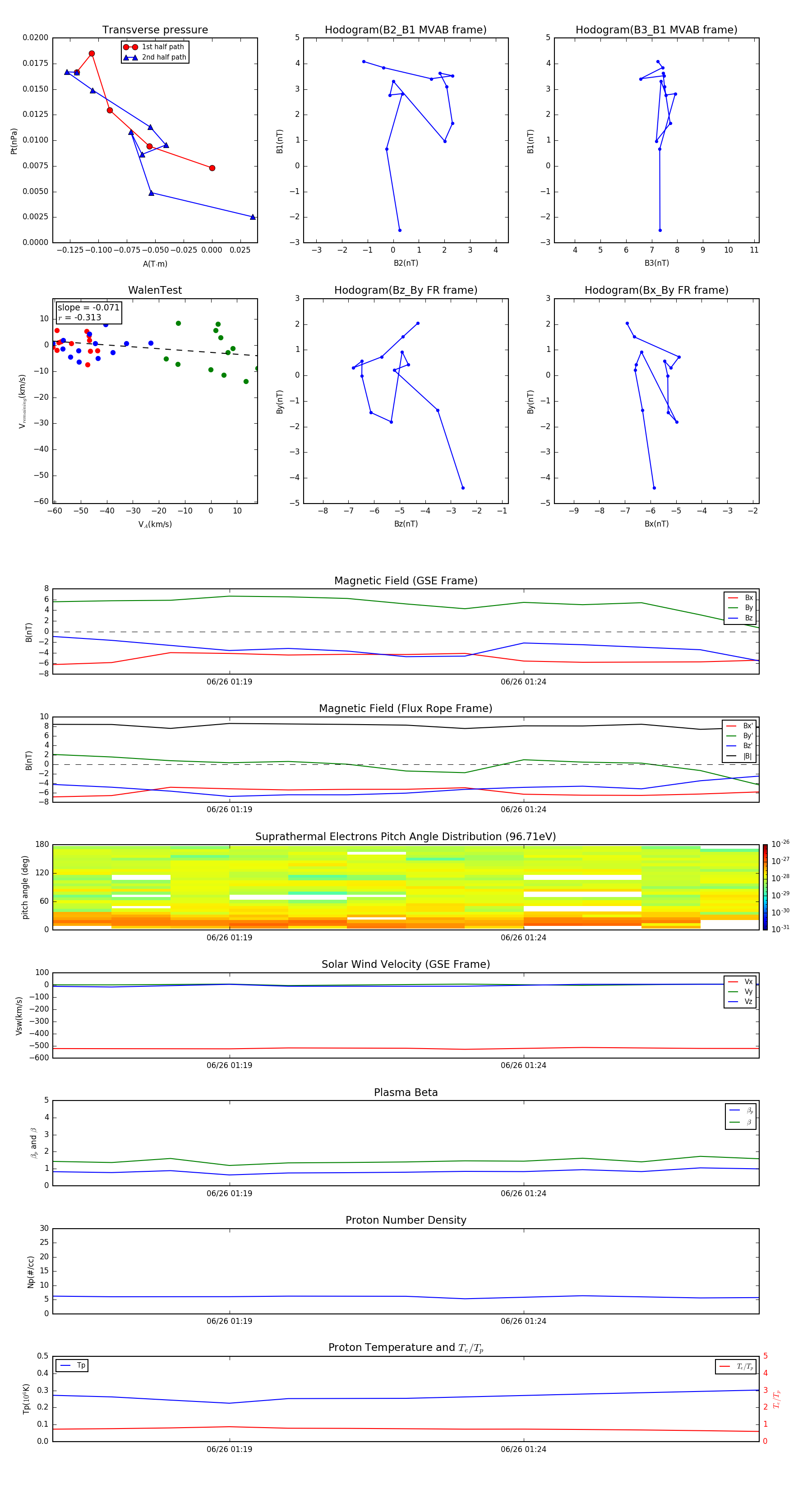Click the Vz legend entry in velocity panel
This screenshot has height=1489, width=812.
(x=741, y=1002)
